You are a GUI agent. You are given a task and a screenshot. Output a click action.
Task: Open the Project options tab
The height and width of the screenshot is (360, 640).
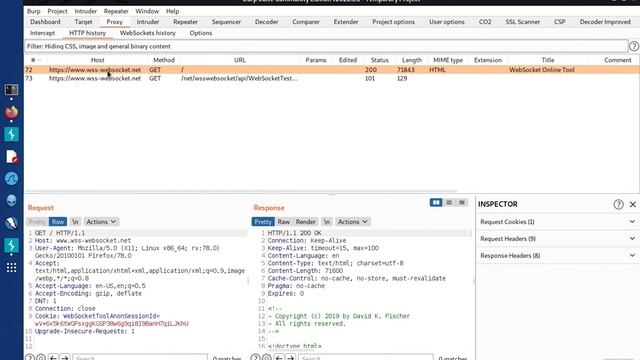tap(393, 22)
